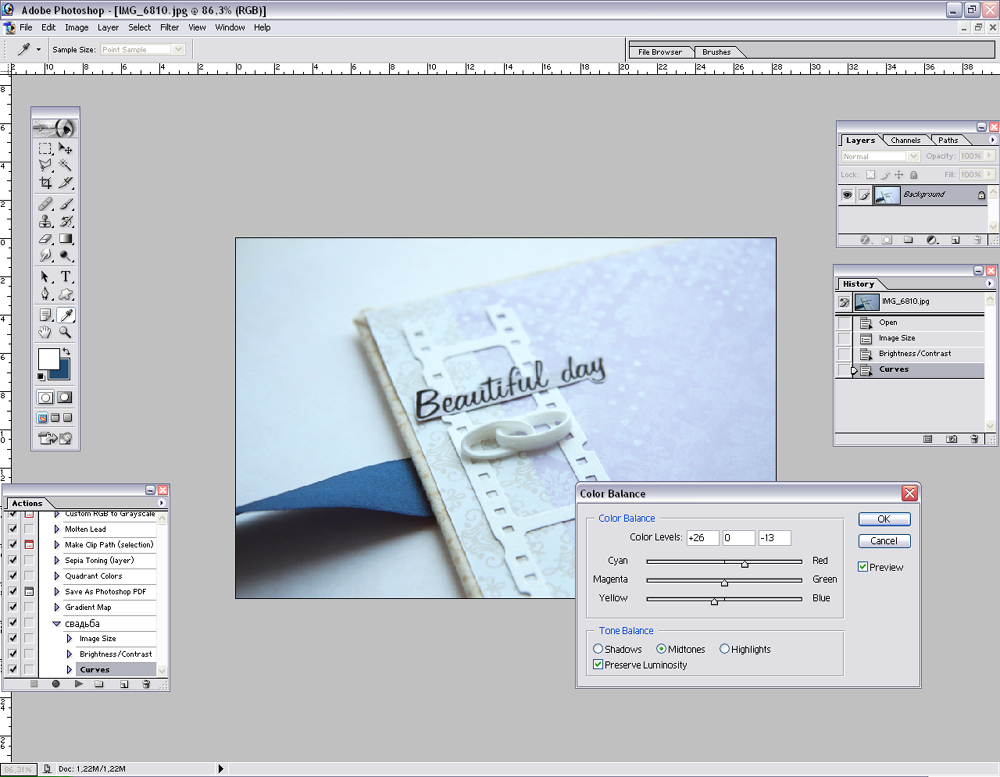1000x777 pixels.
Task: Delete the selected action with trash icon
Action: pyautogui.click(x=146, y=684)
